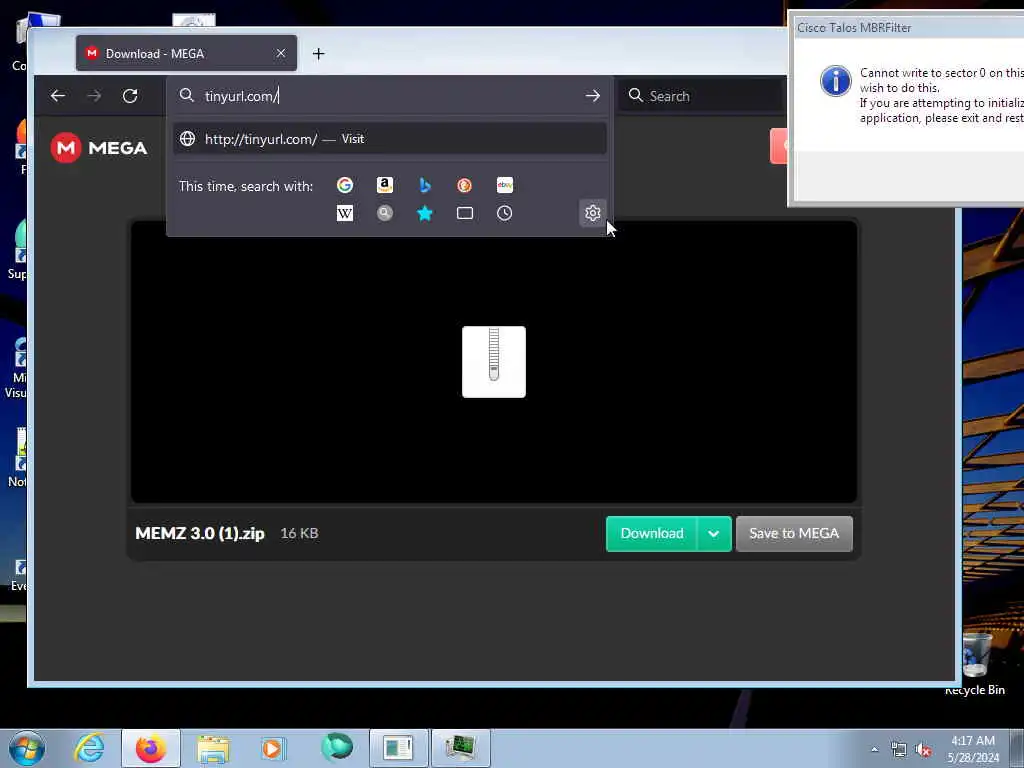Image resolution: width=1024 pixels, height=768 pixels.
Task: Go back to the previous page
Action: [x=58, y=96]
